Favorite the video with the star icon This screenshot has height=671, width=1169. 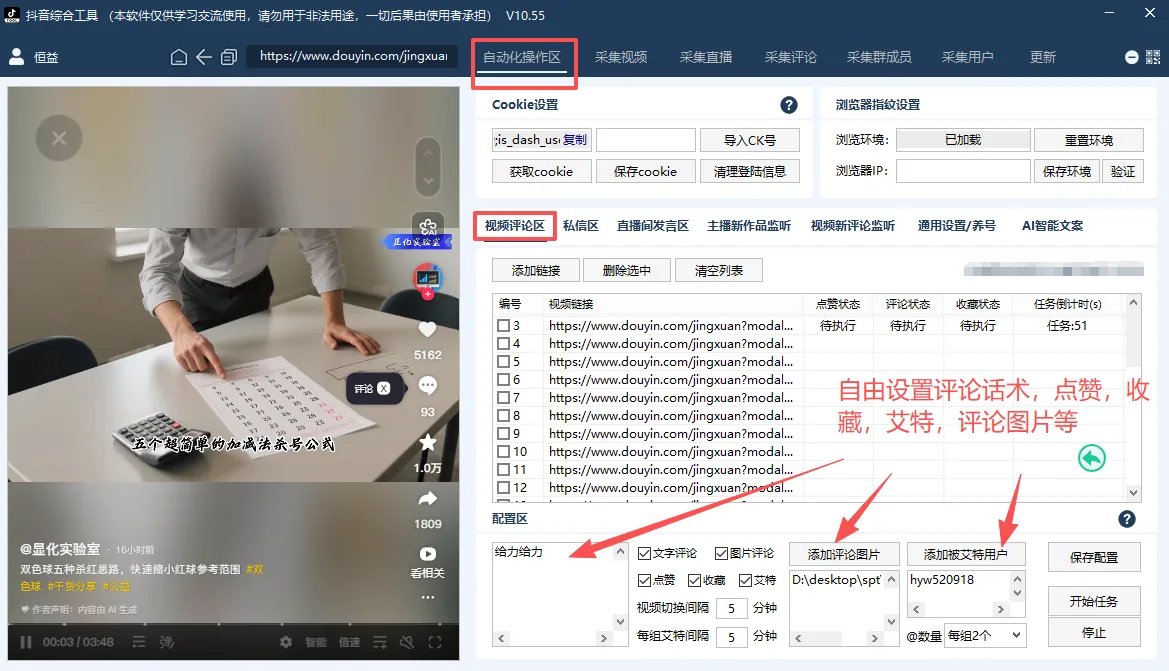[x=428, y=442]
